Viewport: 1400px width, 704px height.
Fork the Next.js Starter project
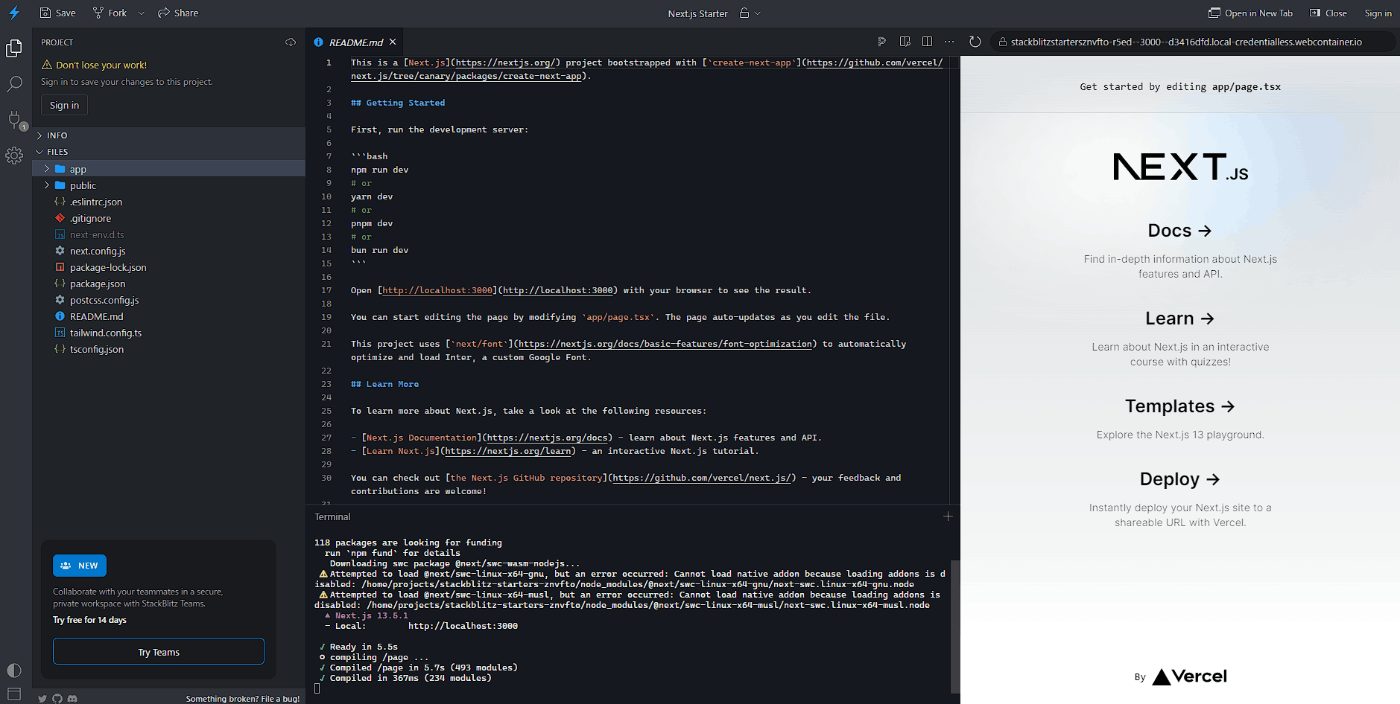point(109,13)
